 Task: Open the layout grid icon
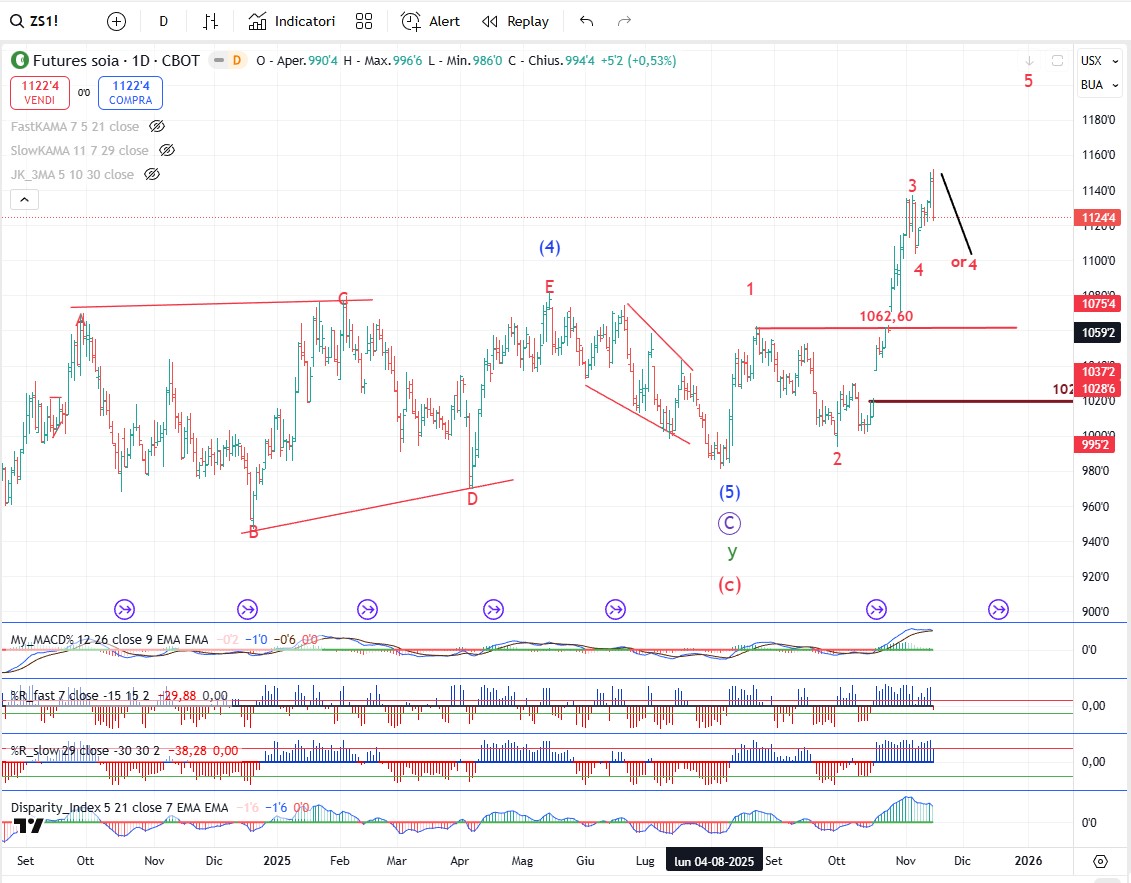coord(364,21)
